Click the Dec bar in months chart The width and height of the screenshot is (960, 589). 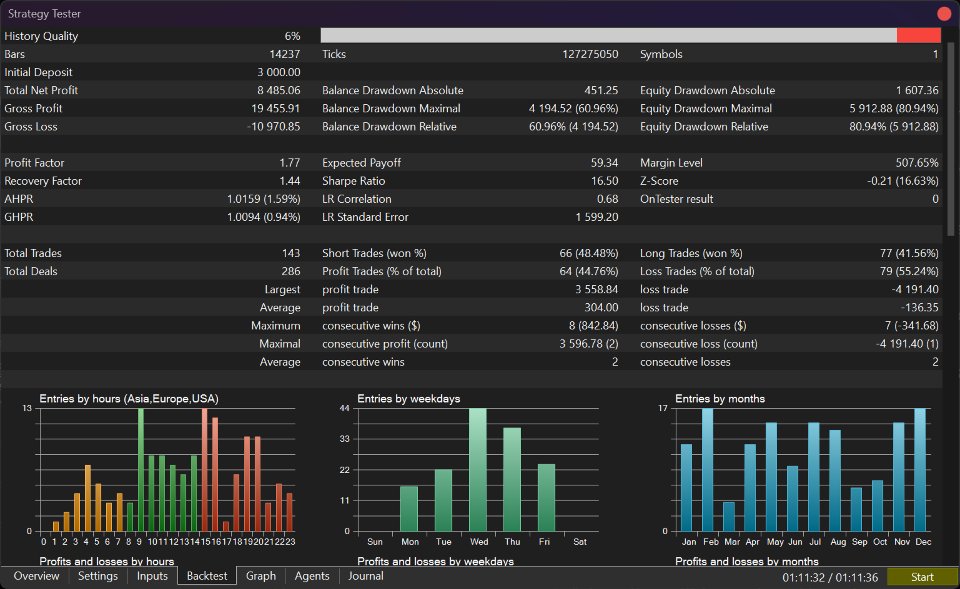pyautogui.click(x=921, y=470)
